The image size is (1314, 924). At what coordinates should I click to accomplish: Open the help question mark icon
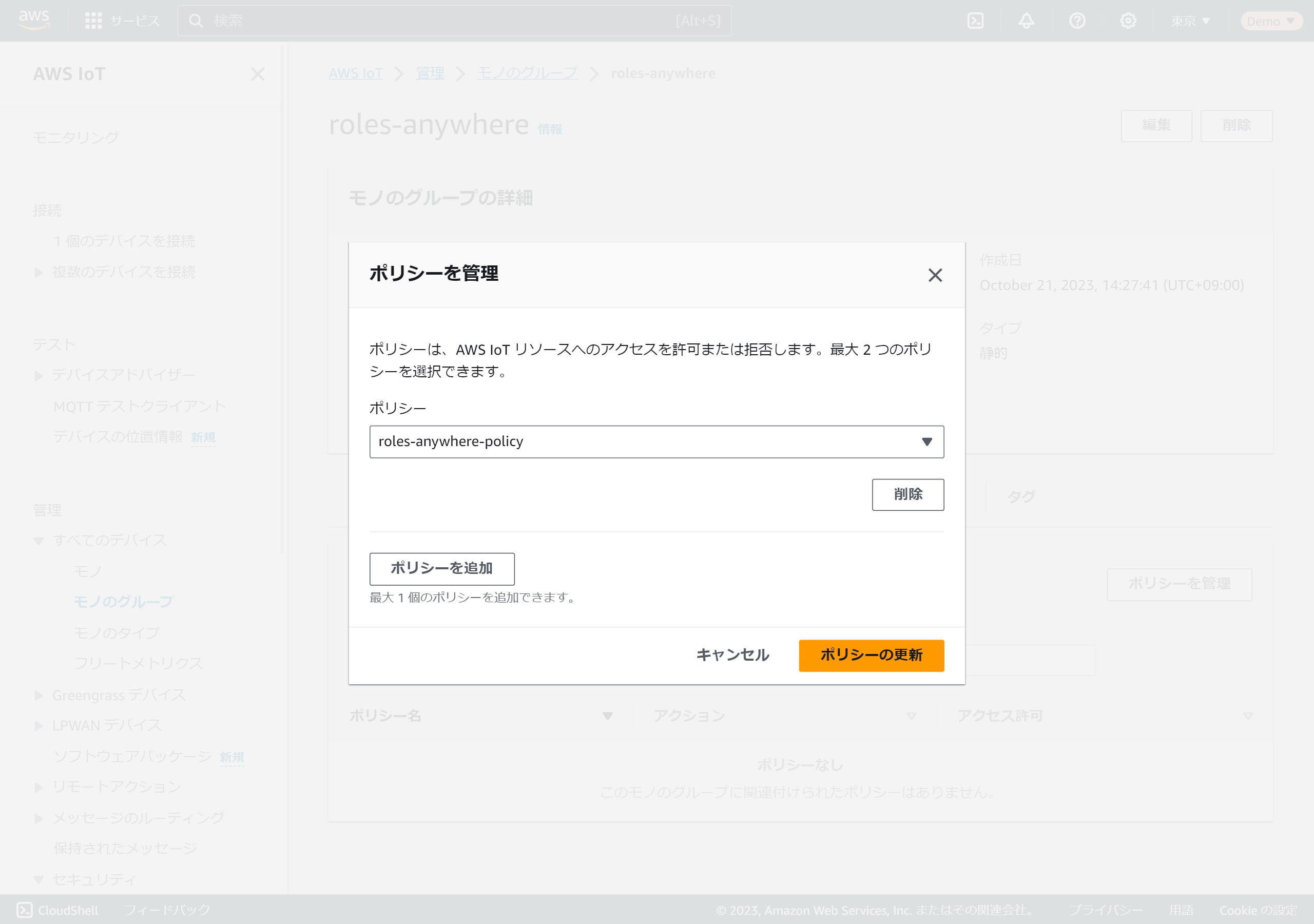pos(1077,21)
